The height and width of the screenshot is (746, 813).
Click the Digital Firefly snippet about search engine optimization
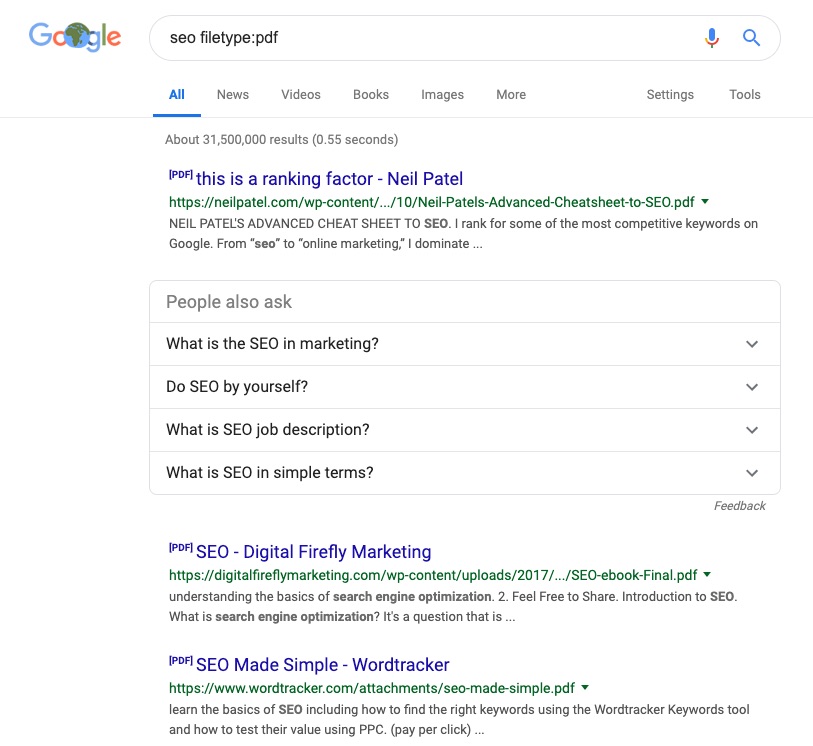453,607
